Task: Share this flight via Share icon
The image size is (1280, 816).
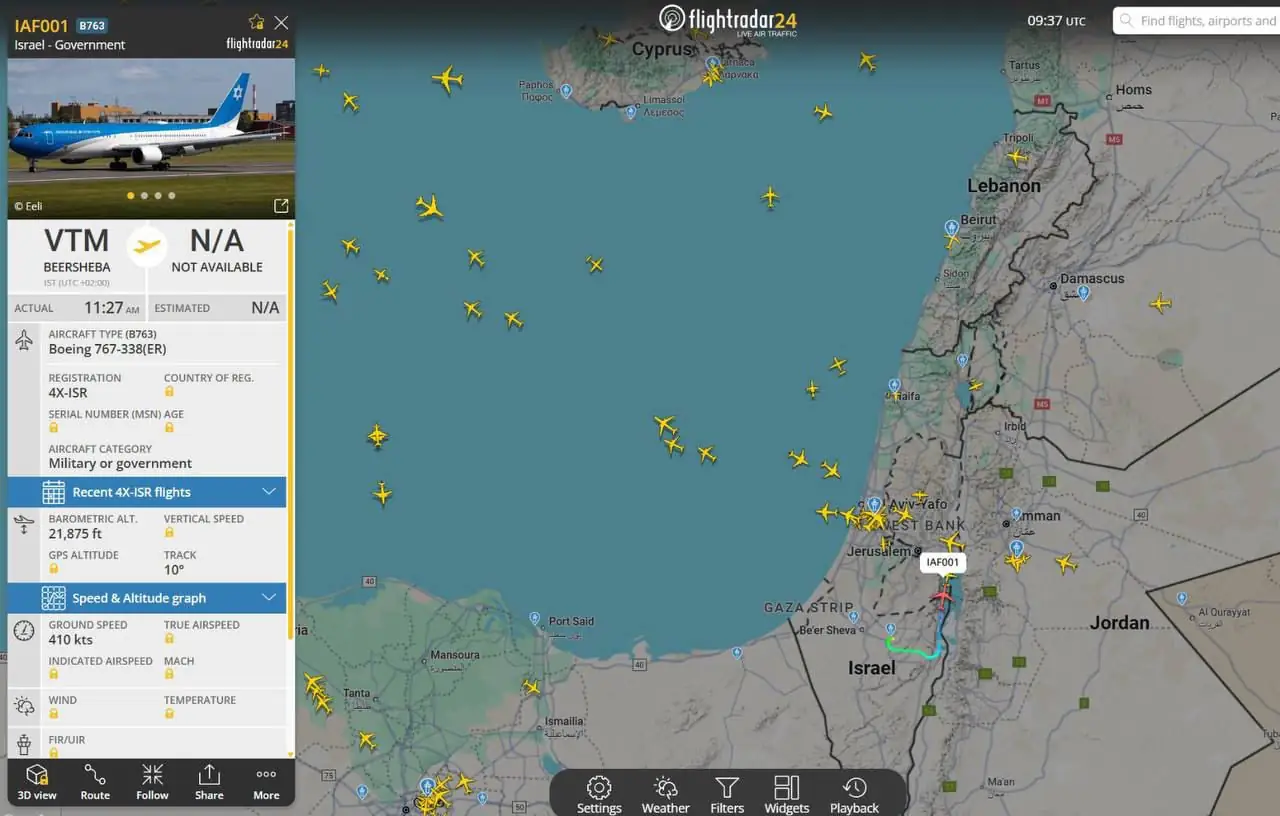Action: click(x=209, y=782)
